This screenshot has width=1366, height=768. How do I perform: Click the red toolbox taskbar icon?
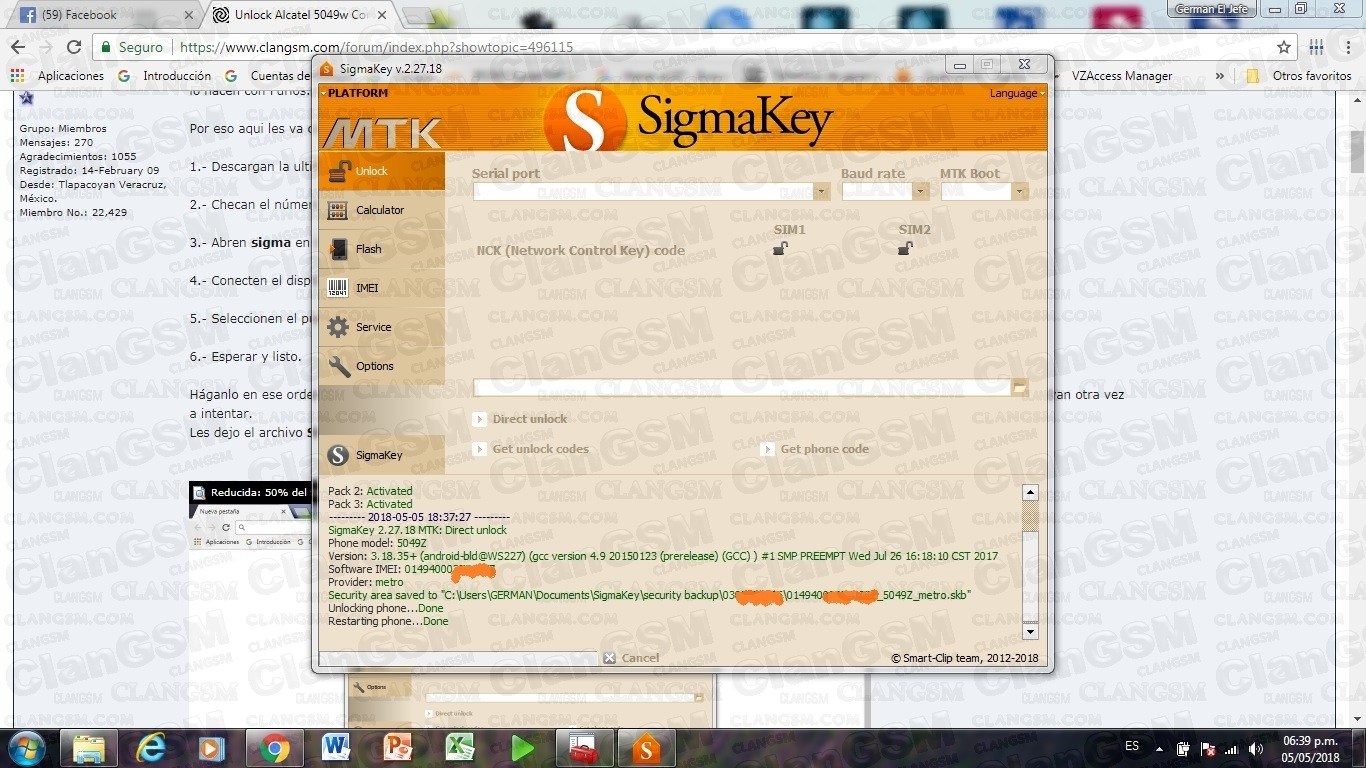click(584, 748)
